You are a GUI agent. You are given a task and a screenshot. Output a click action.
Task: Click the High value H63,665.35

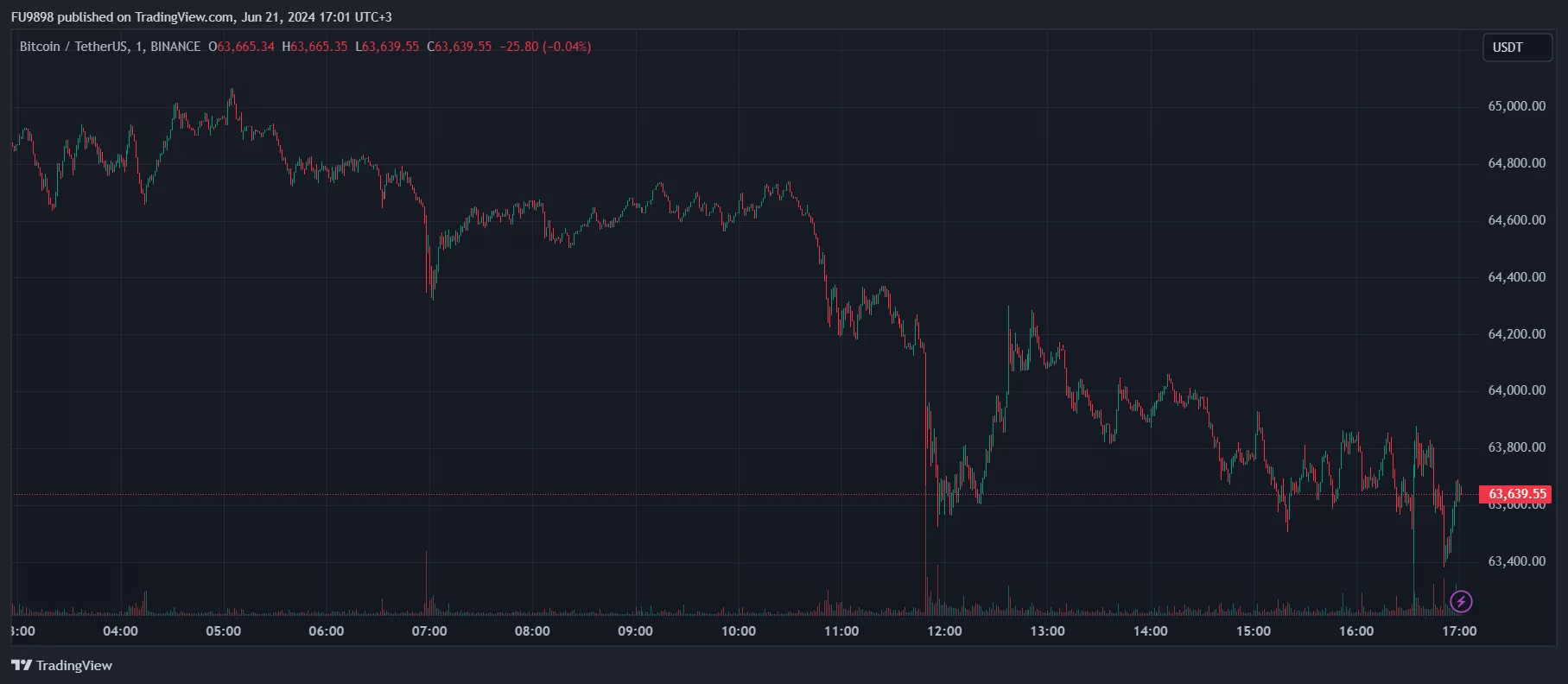[315, 47]
